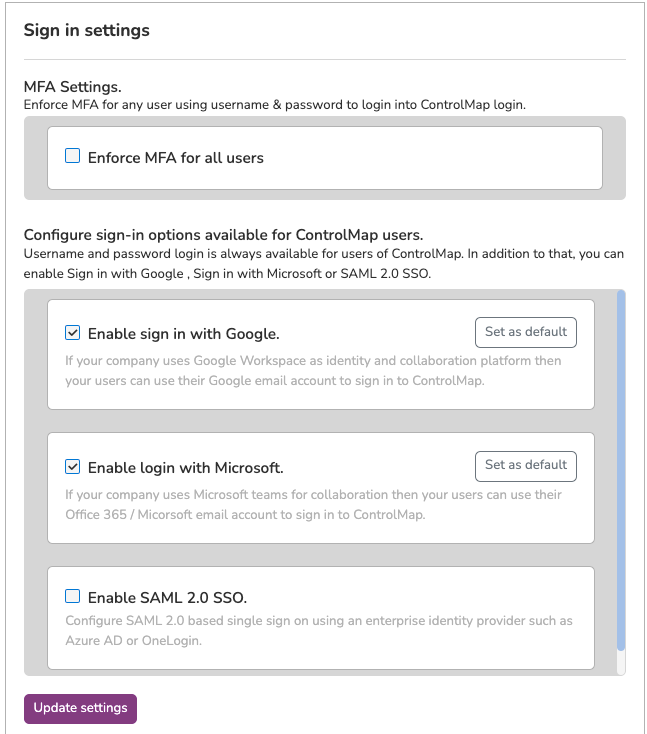Uncheck the Enable login with Microsoft checkbox

(x=73, y=467)
